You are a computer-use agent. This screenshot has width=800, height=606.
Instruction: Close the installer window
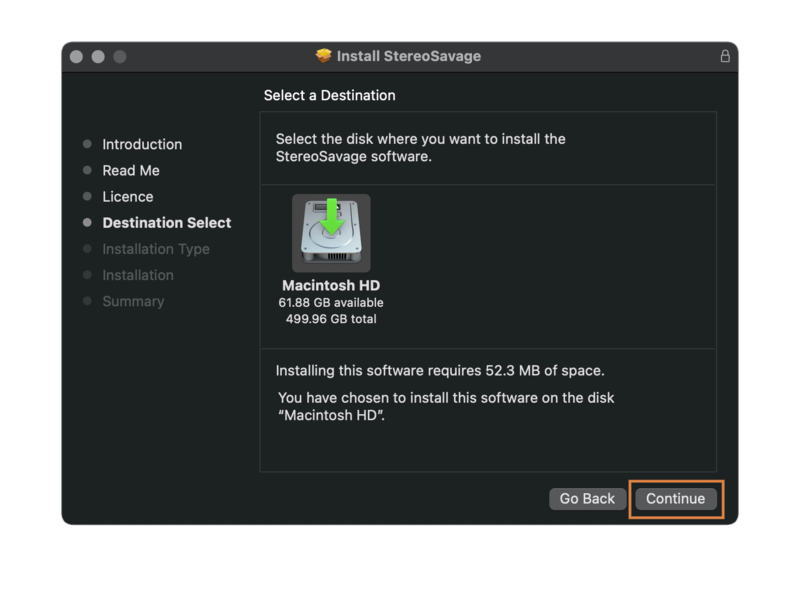[x=76, y=57]
